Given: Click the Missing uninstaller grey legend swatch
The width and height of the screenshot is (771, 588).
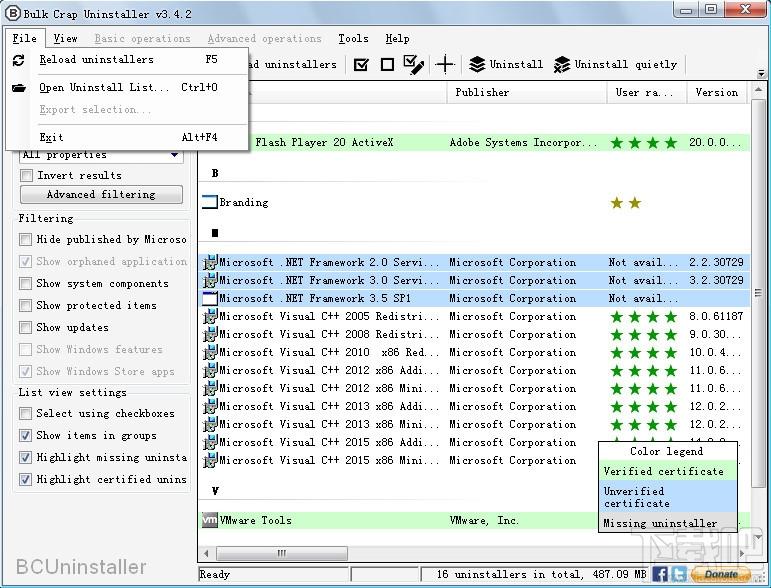Looking at the screenshot, I should tap(668, 523).
